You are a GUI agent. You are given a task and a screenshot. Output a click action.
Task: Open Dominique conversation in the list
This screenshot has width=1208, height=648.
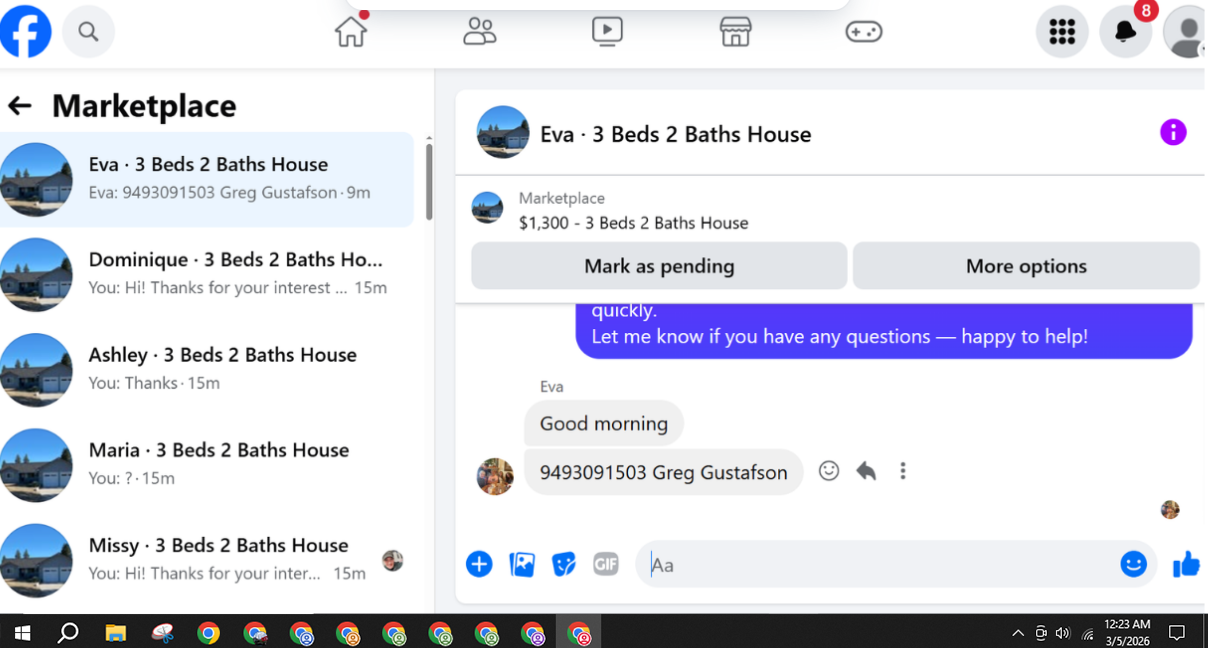207,275
